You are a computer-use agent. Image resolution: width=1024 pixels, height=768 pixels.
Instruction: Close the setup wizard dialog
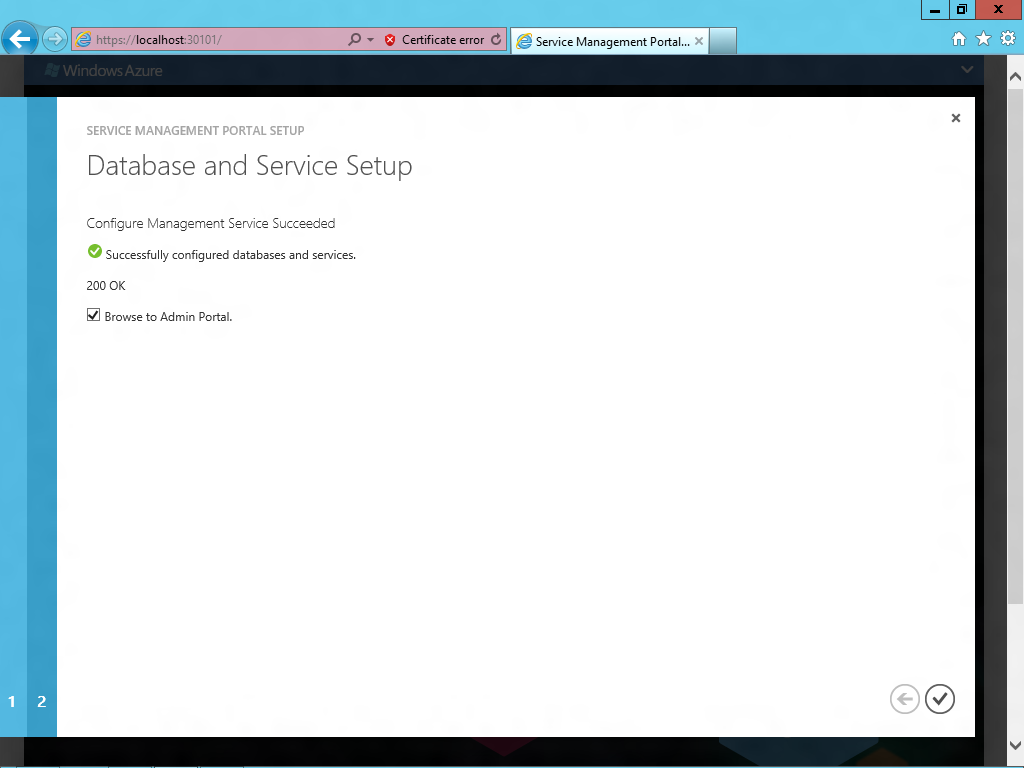(955, 118)
